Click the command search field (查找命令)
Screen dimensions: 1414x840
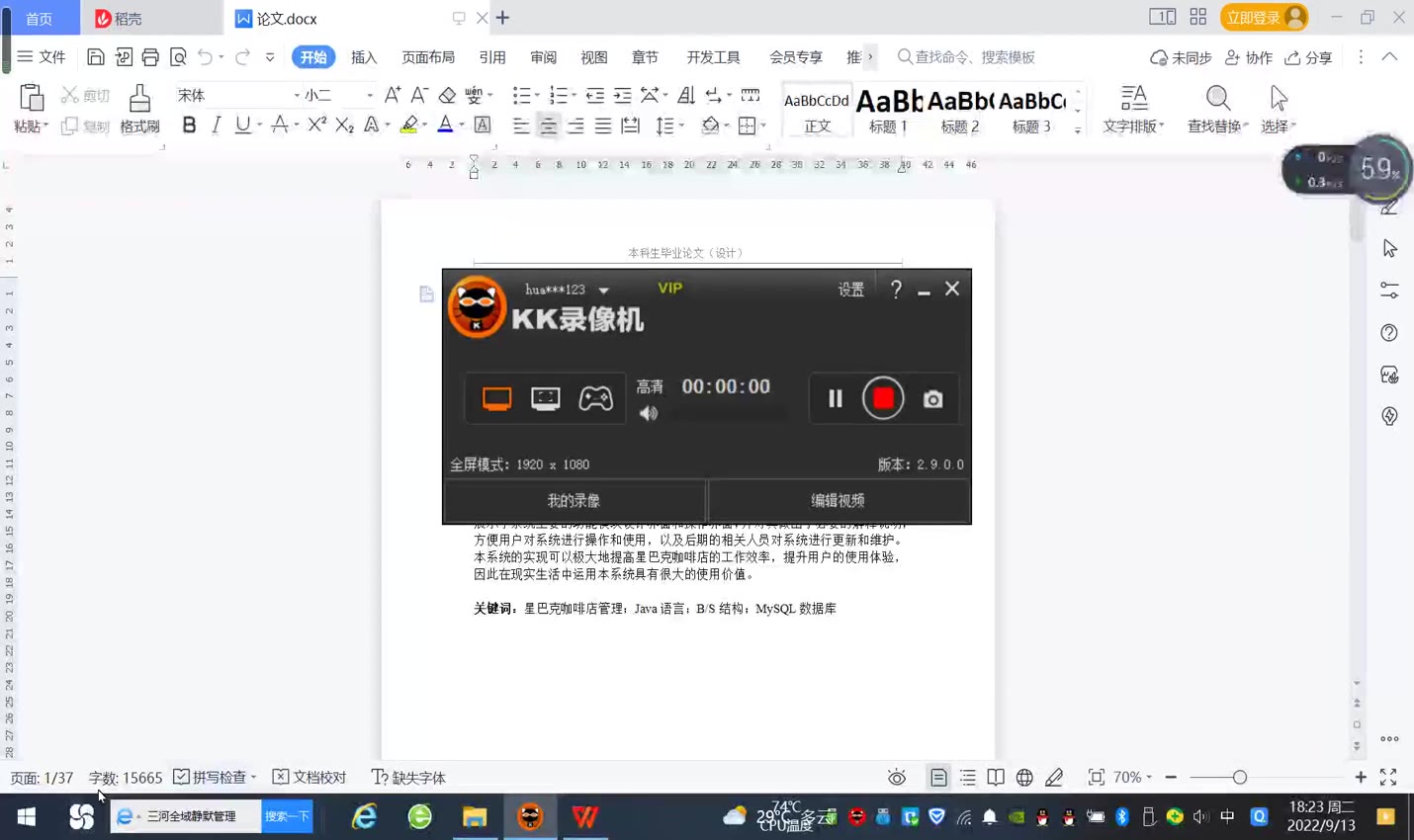click(967, 57)
